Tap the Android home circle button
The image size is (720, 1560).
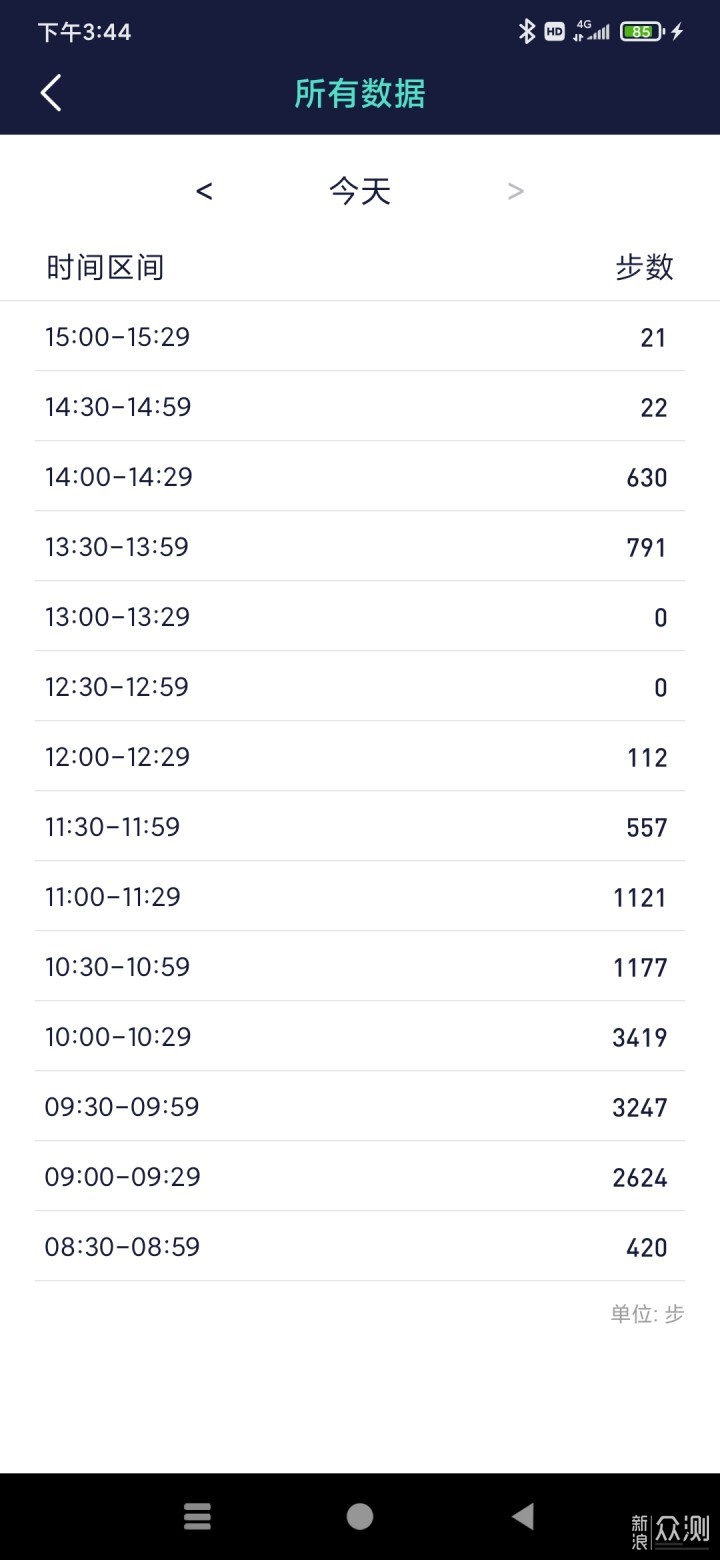[x=360, y=1516]
